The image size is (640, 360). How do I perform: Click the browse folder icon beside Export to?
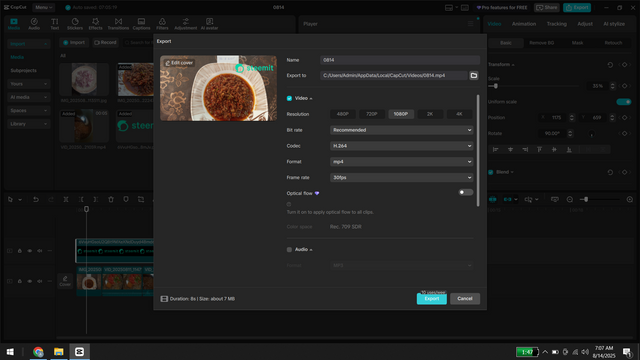click(x=473, y=76)
